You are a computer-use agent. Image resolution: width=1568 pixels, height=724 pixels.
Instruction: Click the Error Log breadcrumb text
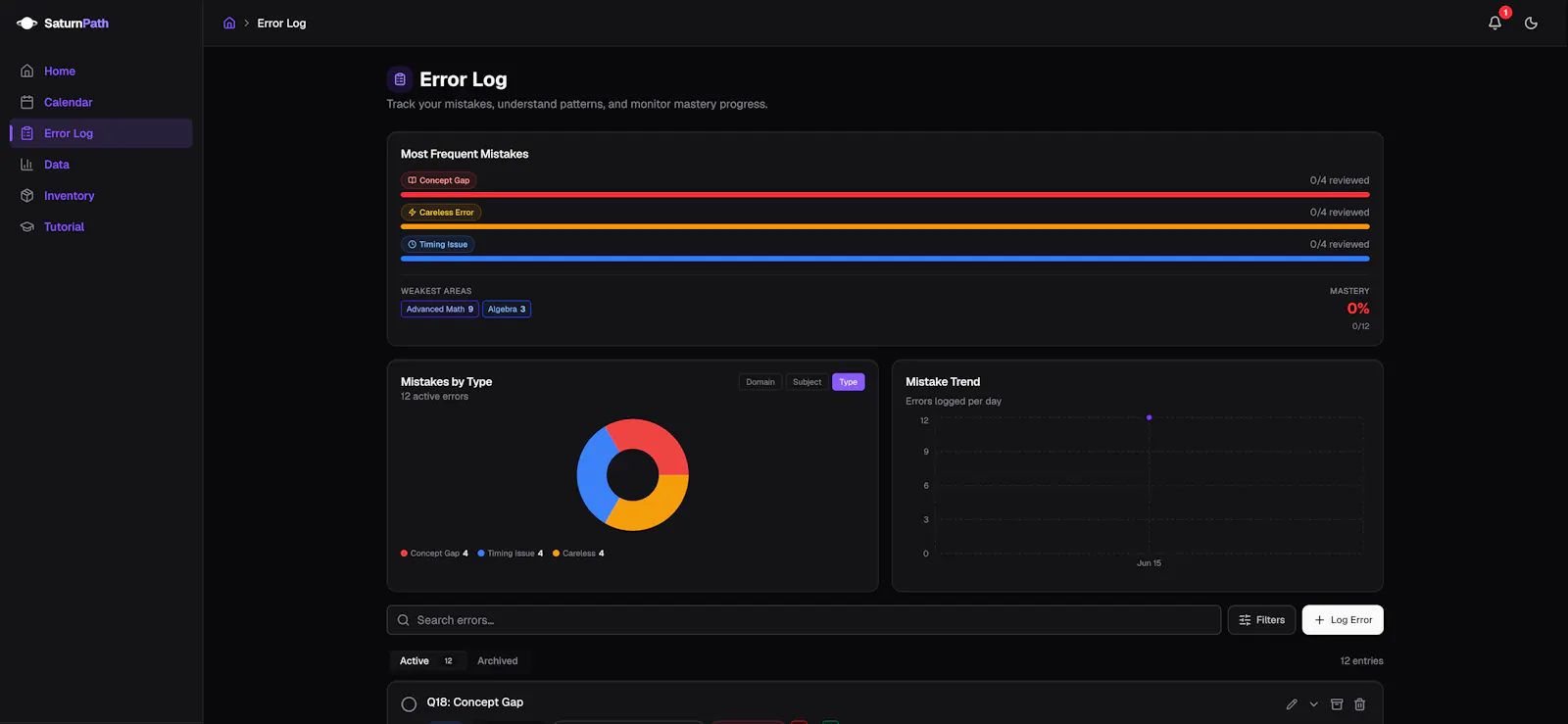coord(281,24)
